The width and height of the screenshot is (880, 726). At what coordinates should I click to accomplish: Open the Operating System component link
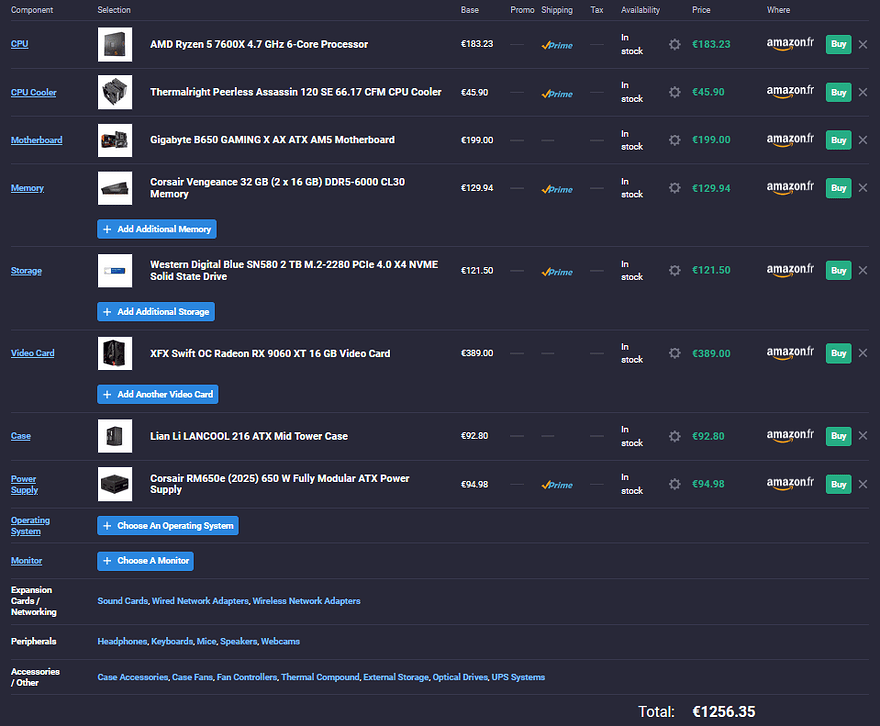click(x=30, y=526)
